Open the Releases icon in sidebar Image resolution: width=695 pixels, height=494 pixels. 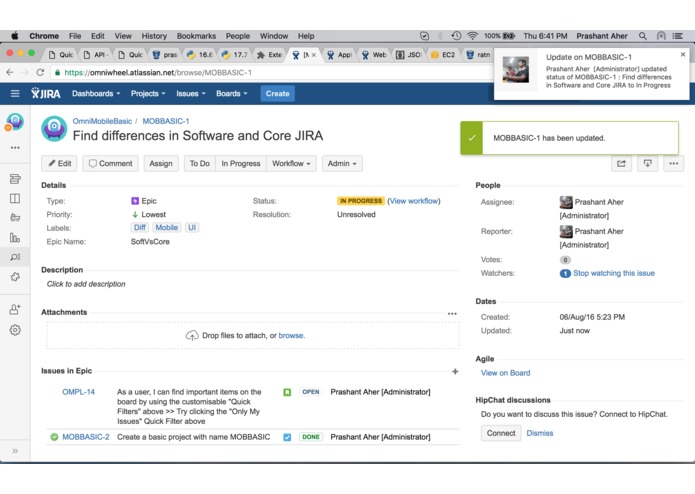click(x=15, y=218)
